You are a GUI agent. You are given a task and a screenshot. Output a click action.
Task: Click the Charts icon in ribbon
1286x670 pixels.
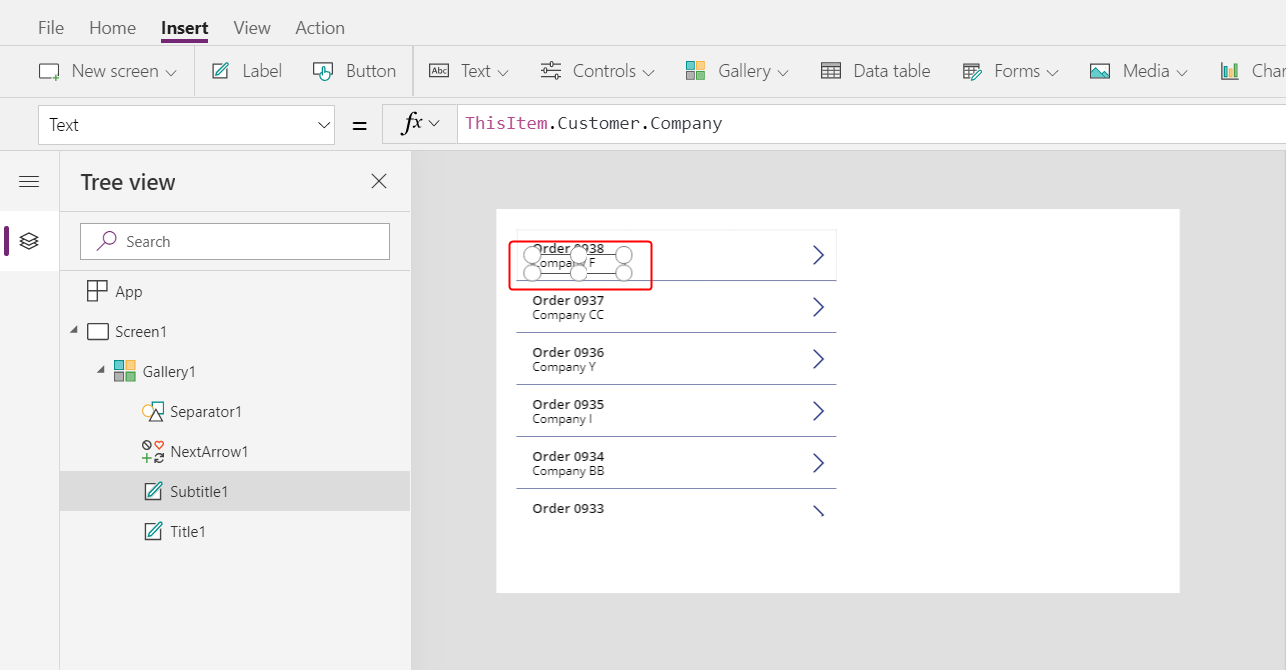click(1230, 71)
